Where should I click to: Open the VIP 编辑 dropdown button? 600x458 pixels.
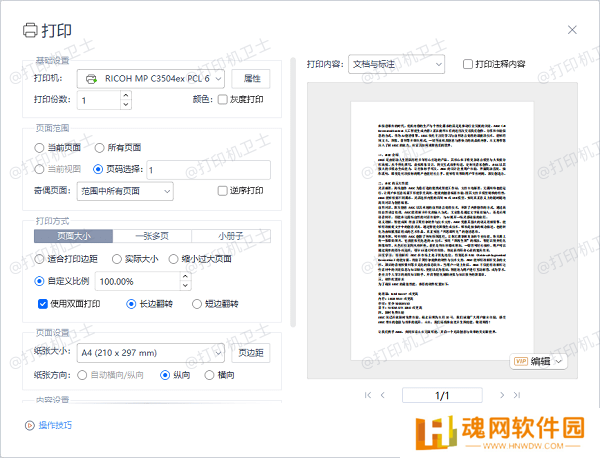pos(538,361)
